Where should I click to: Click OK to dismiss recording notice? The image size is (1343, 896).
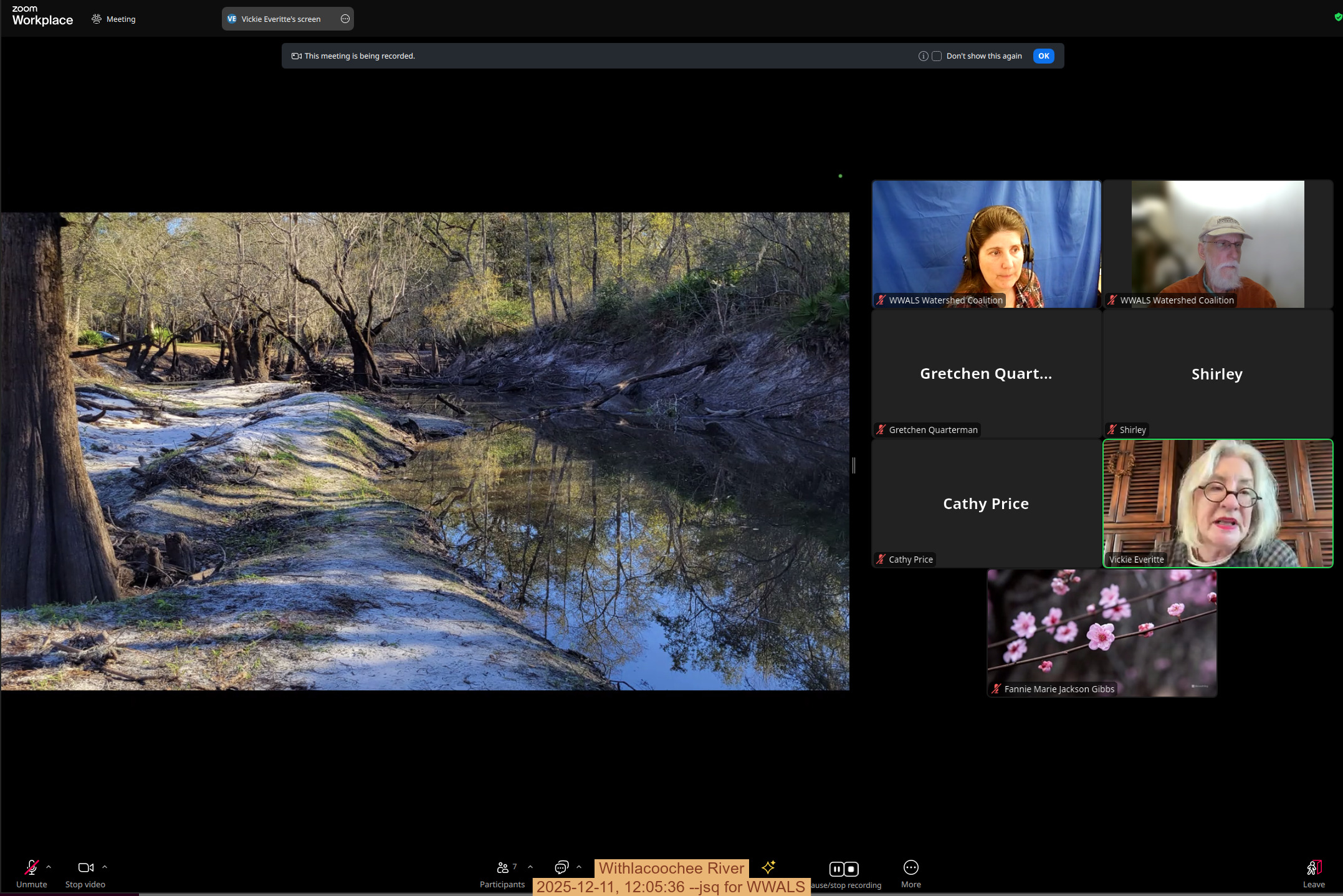pos(1043,55)
